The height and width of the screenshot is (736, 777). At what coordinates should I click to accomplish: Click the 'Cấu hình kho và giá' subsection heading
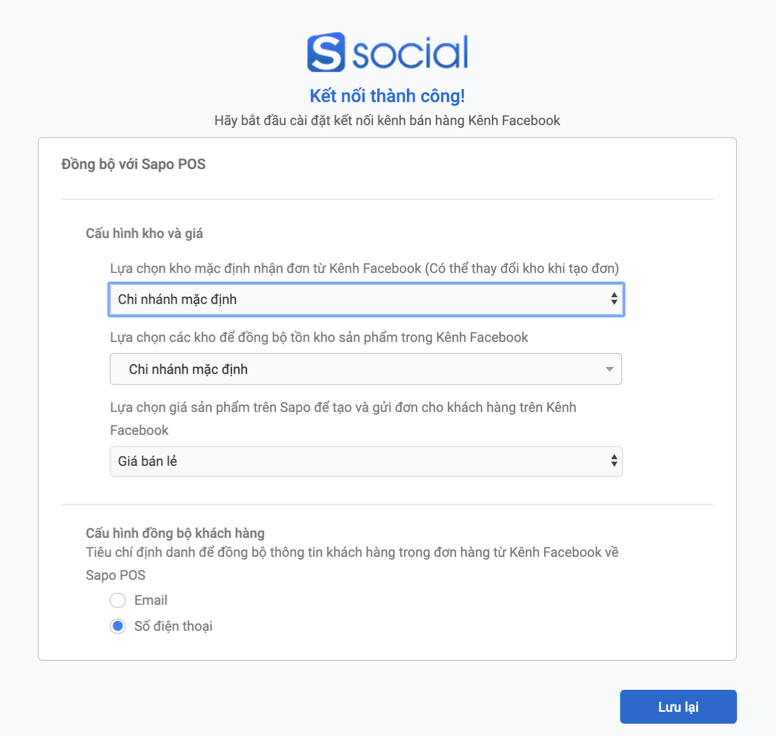(144, 233)
